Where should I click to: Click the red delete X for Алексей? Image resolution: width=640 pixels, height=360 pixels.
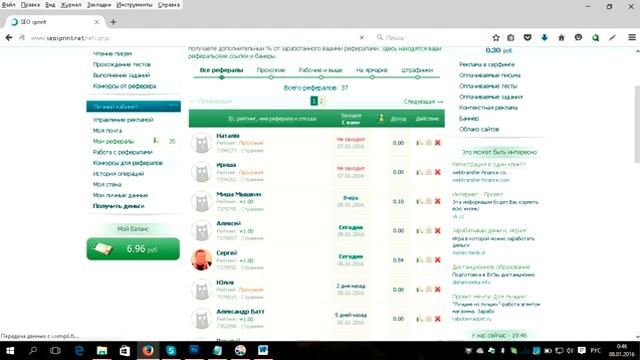(x=438, y=231)
